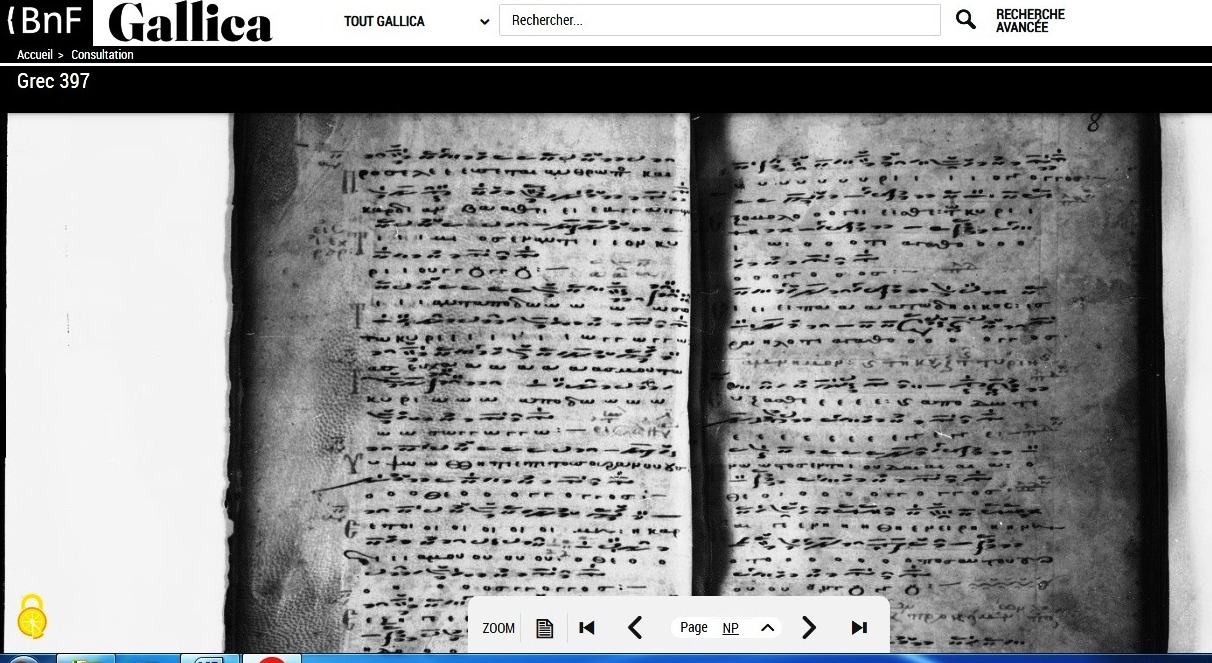The width and height of the screenshot is (1212, 663).
Task: Open Recherche Avancée link
Action: pyautogui.click(x=1029, y=21)
